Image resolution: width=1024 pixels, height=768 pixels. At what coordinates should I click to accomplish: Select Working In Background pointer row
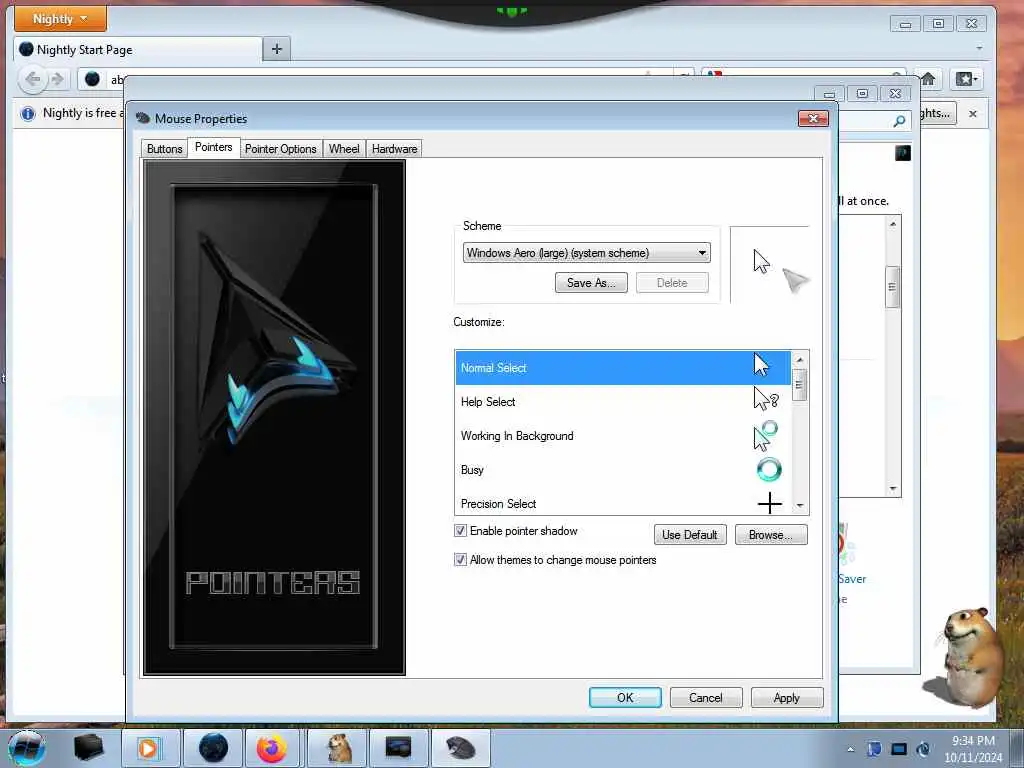click(623, 436)
